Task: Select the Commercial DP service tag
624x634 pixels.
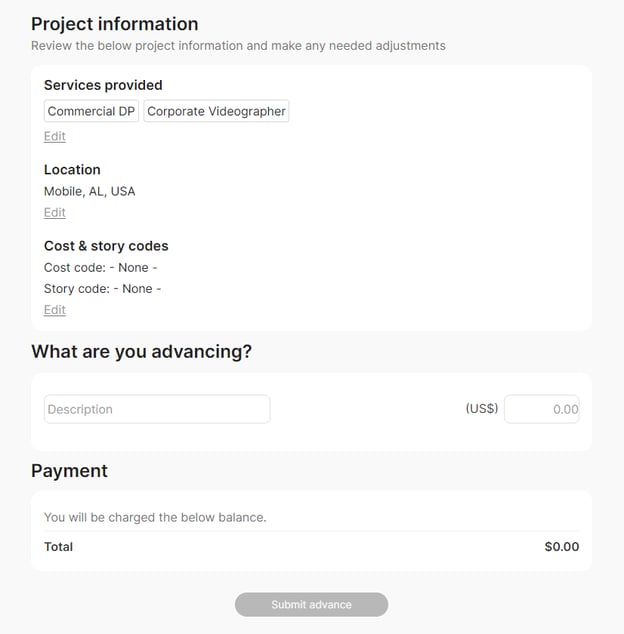Action: coord(91,111)
